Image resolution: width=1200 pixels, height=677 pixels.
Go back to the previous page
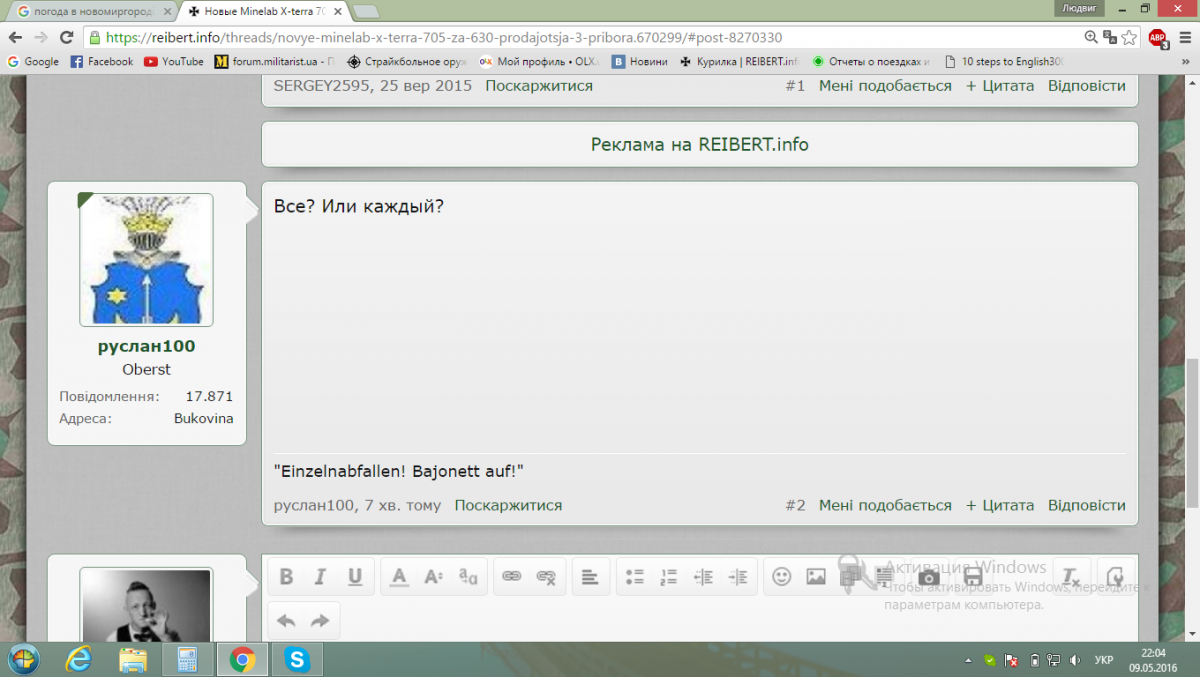point(15,37)
